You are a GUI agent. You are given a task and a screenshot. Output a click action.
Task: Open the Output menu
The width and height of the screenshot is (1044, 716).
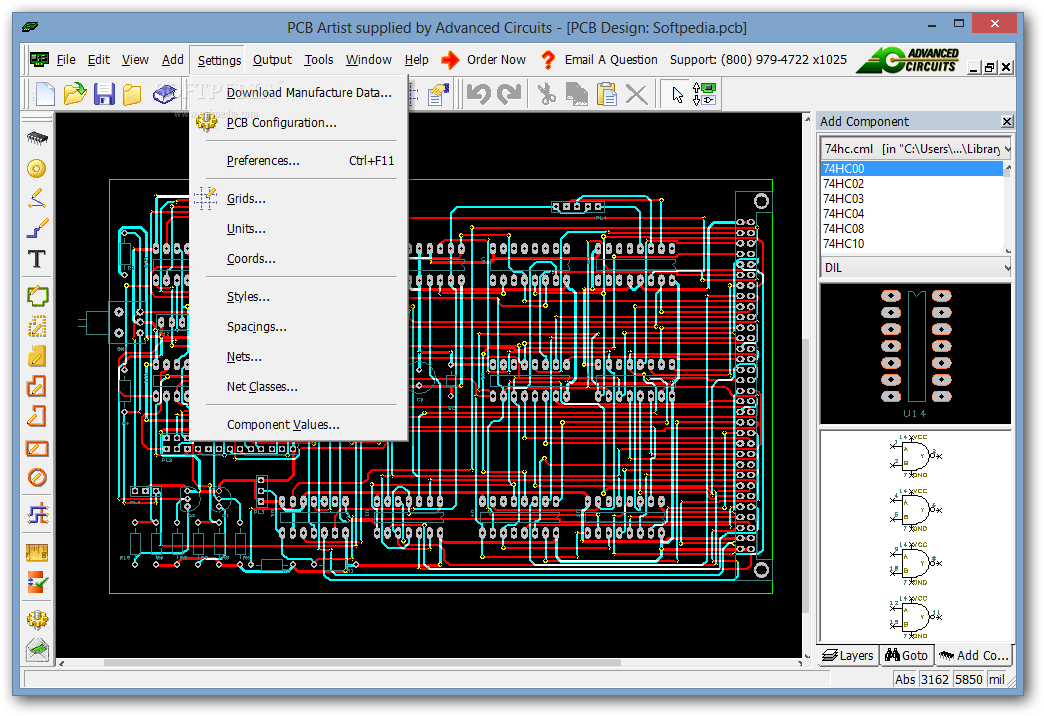pyautogui.click(x=272, y=60)
